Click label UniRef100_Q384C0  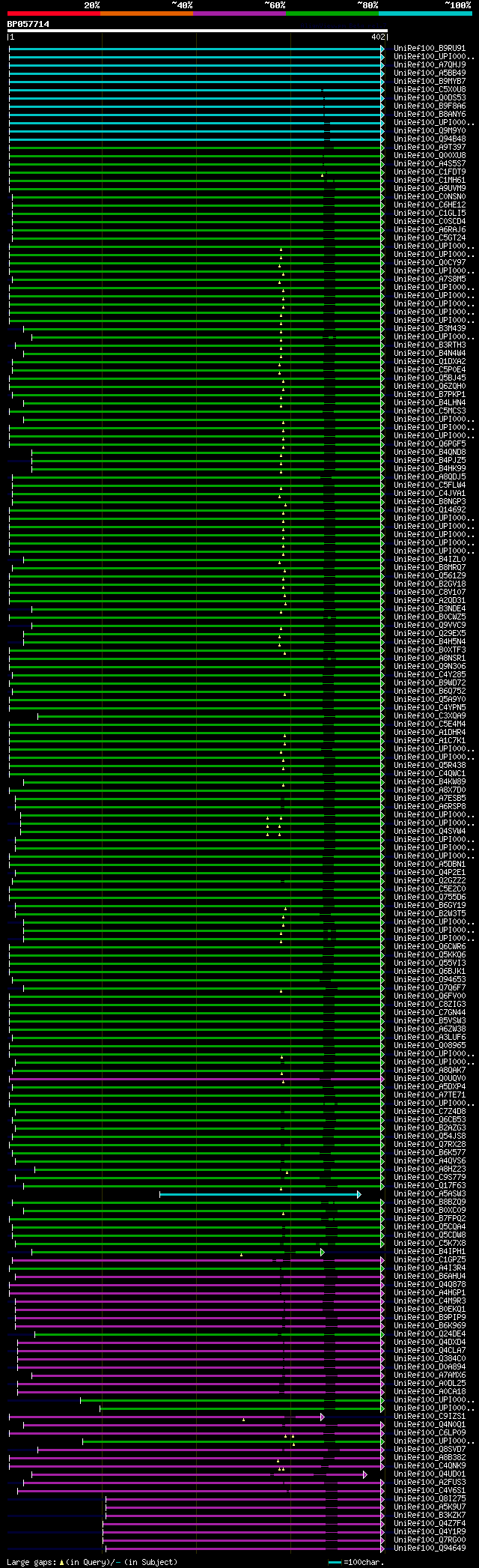pyautogui.click(x=430, y=1359)
